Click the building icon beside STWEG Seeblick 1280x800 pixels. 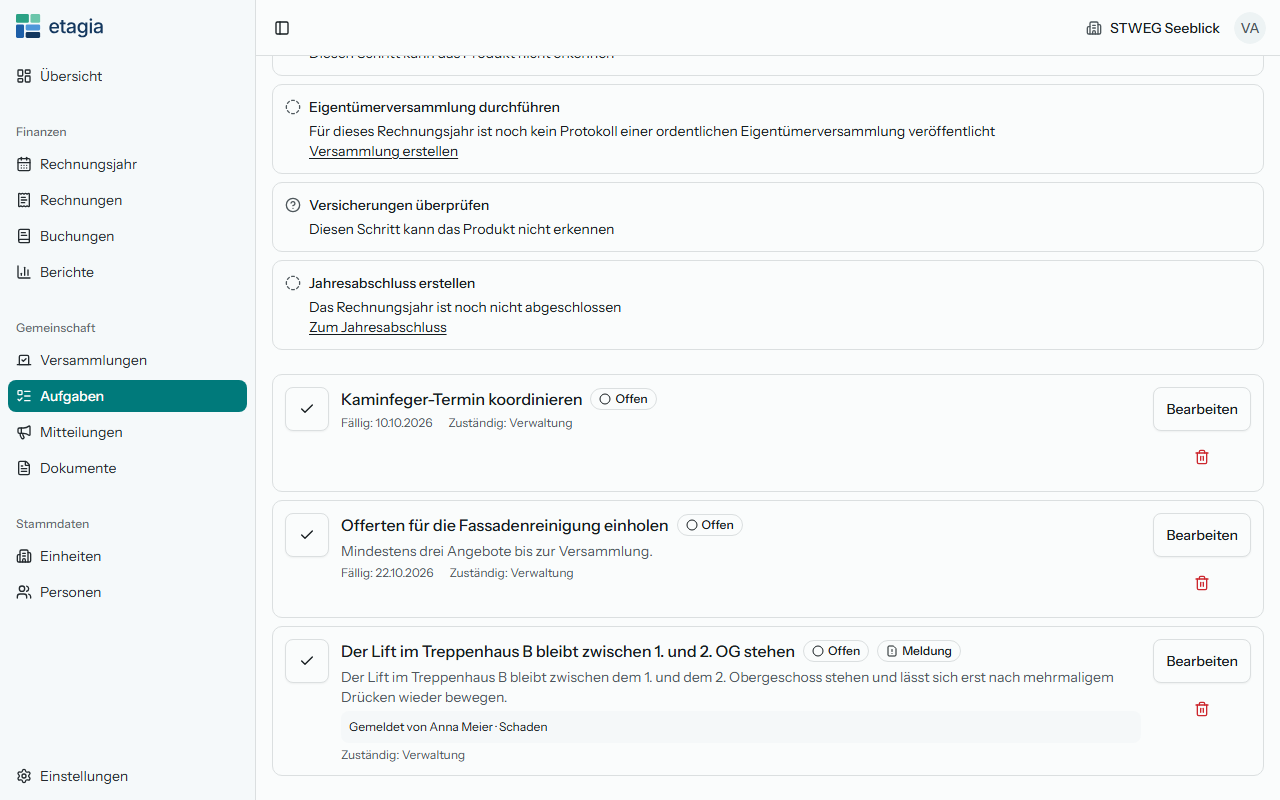point(1094,28)
